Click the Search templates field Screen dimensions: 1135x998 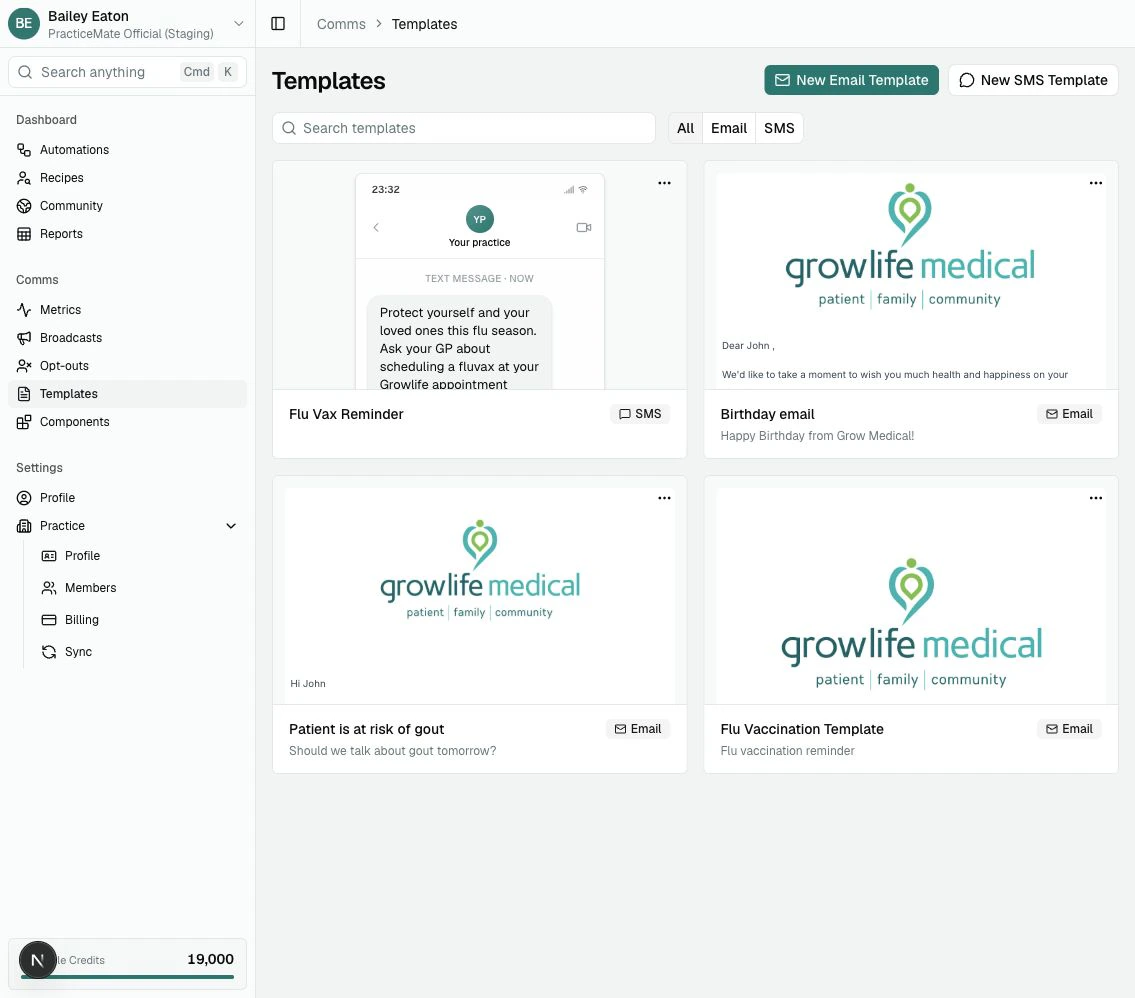[464, 128]
